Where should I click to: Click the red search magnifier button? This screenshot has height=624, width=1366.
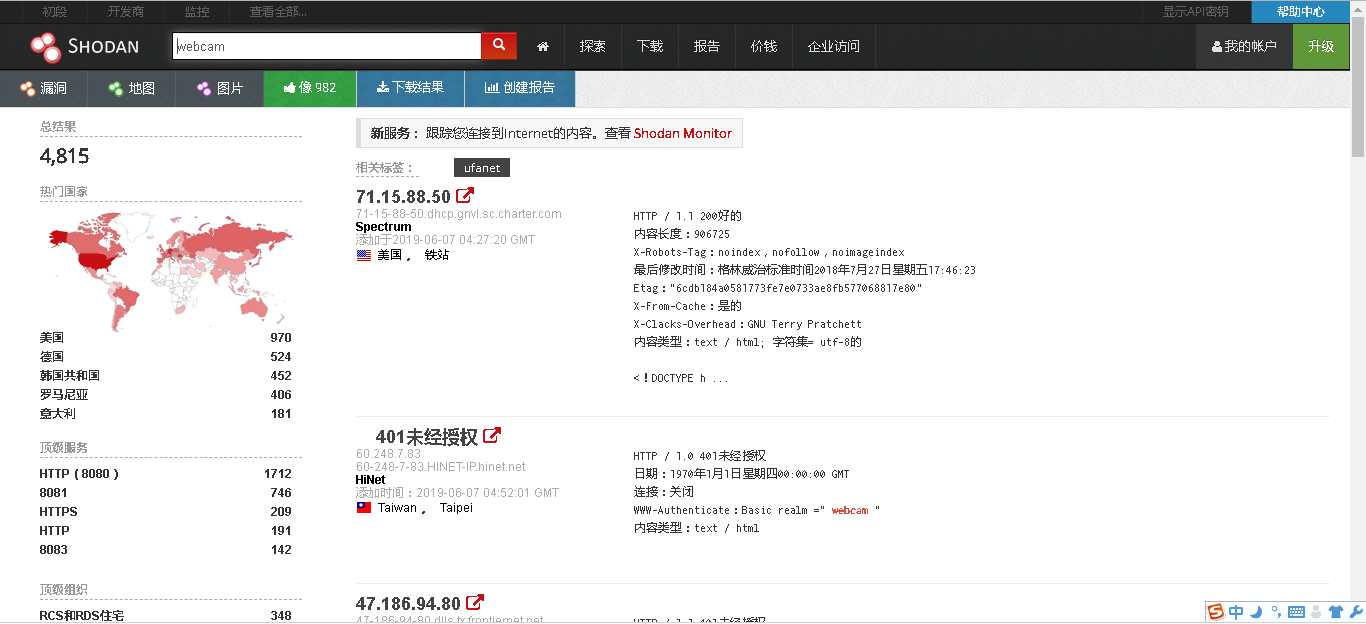pos(499,46)
